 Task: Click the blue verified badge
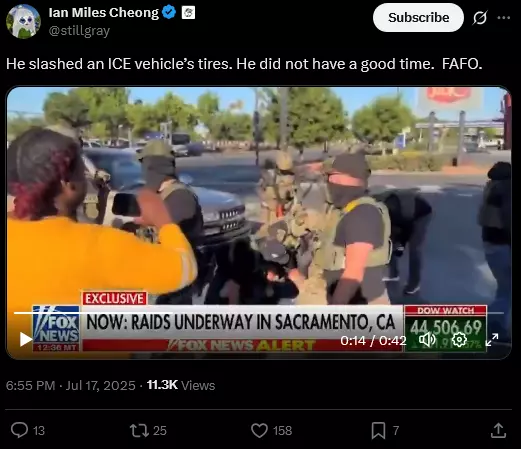[169, 13]
